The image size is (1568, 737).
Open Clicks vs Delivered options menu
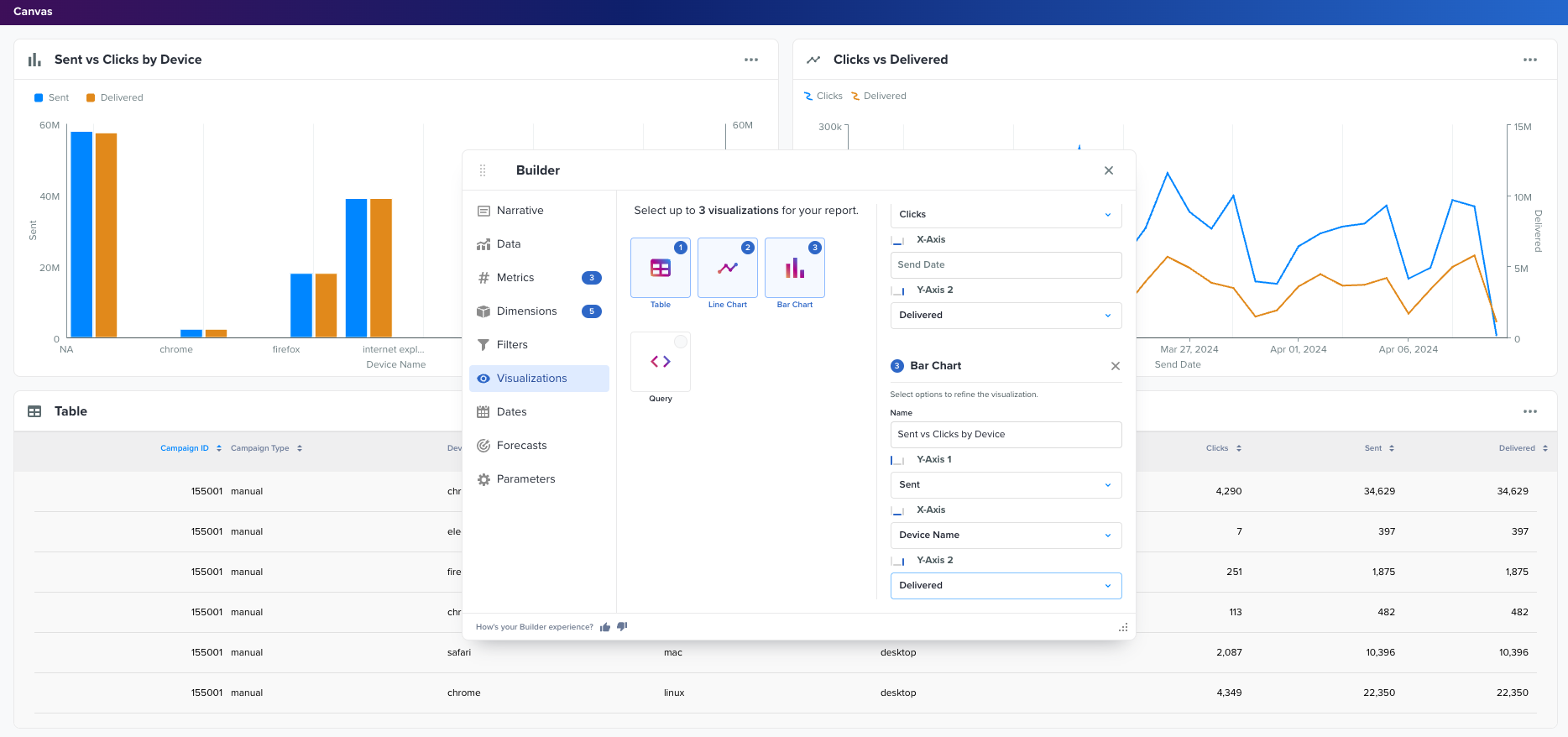[1529, 60]
